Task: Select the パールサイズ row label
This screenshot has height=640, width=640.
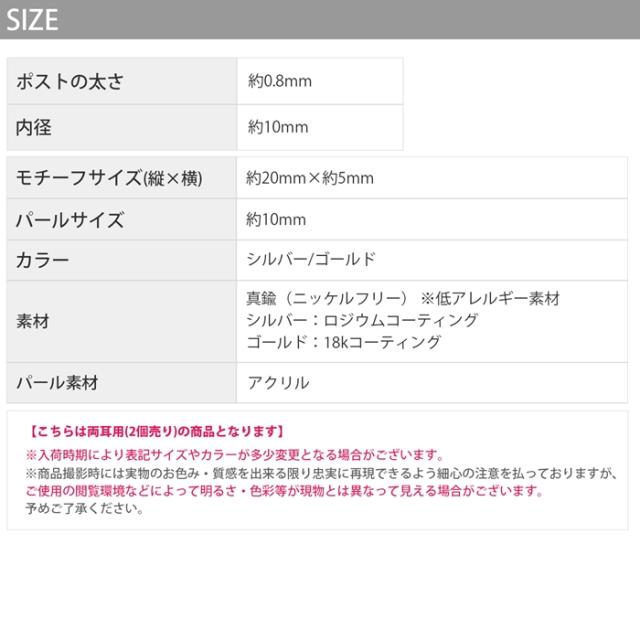Action: click(70, 220)
